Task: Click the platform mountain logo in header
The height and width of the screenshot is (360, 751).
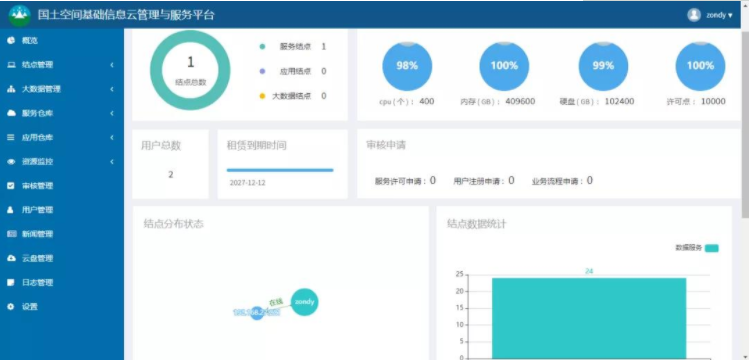Action: [20, 15]
